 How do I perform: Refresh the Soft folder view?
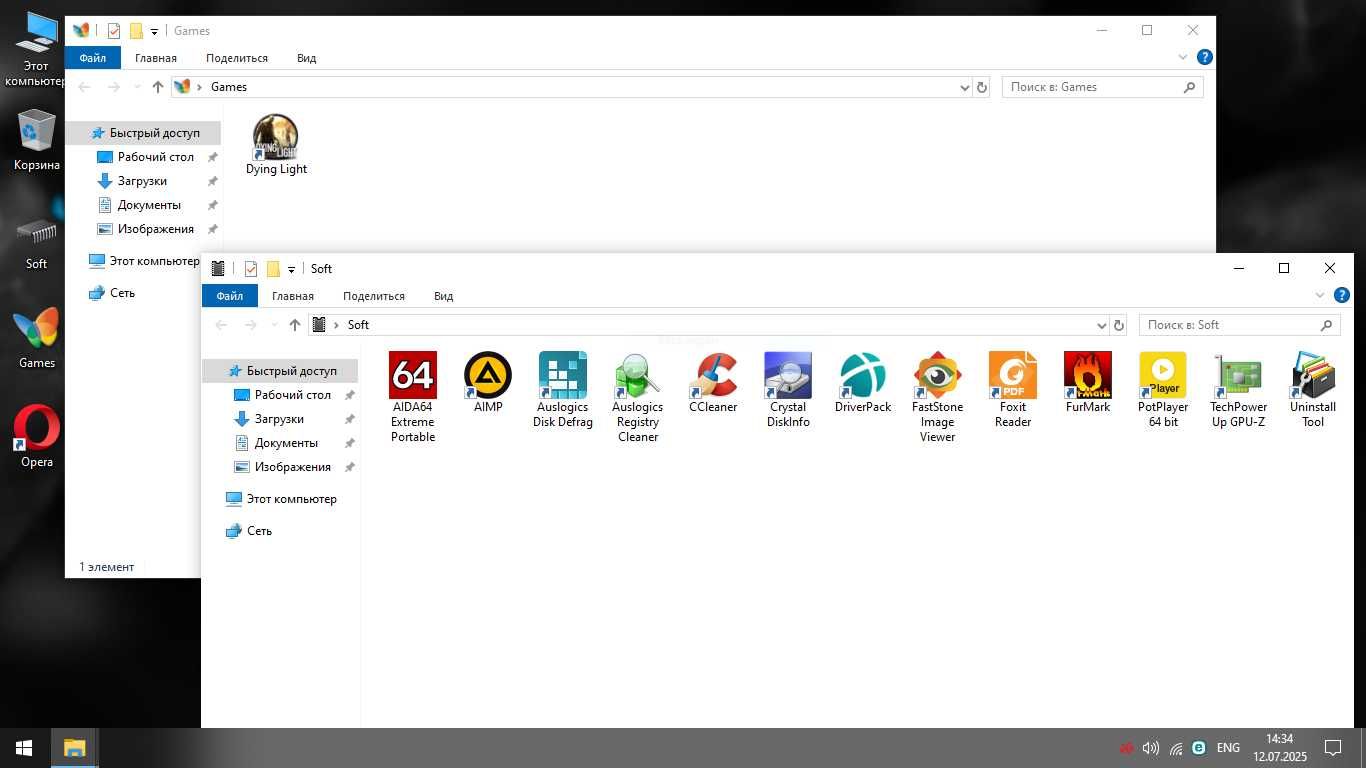click(x=1119, y=325)
